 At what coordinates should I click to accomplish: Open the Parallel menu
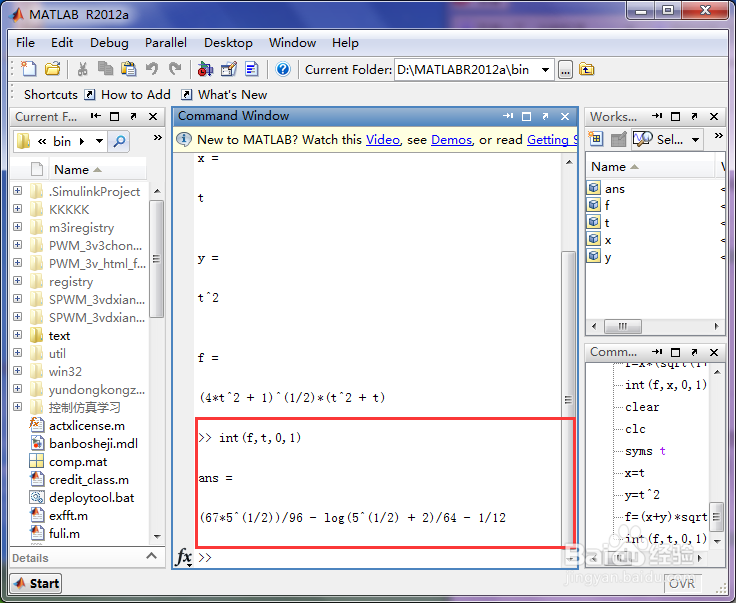[x=166, y=43]
